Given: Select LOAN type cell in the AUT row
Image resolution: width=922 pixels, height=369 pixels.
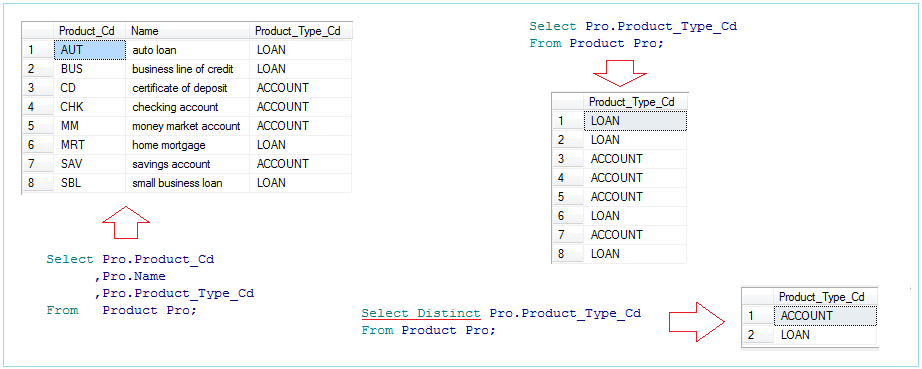Looking at the screenshot, I should (301, 50).
